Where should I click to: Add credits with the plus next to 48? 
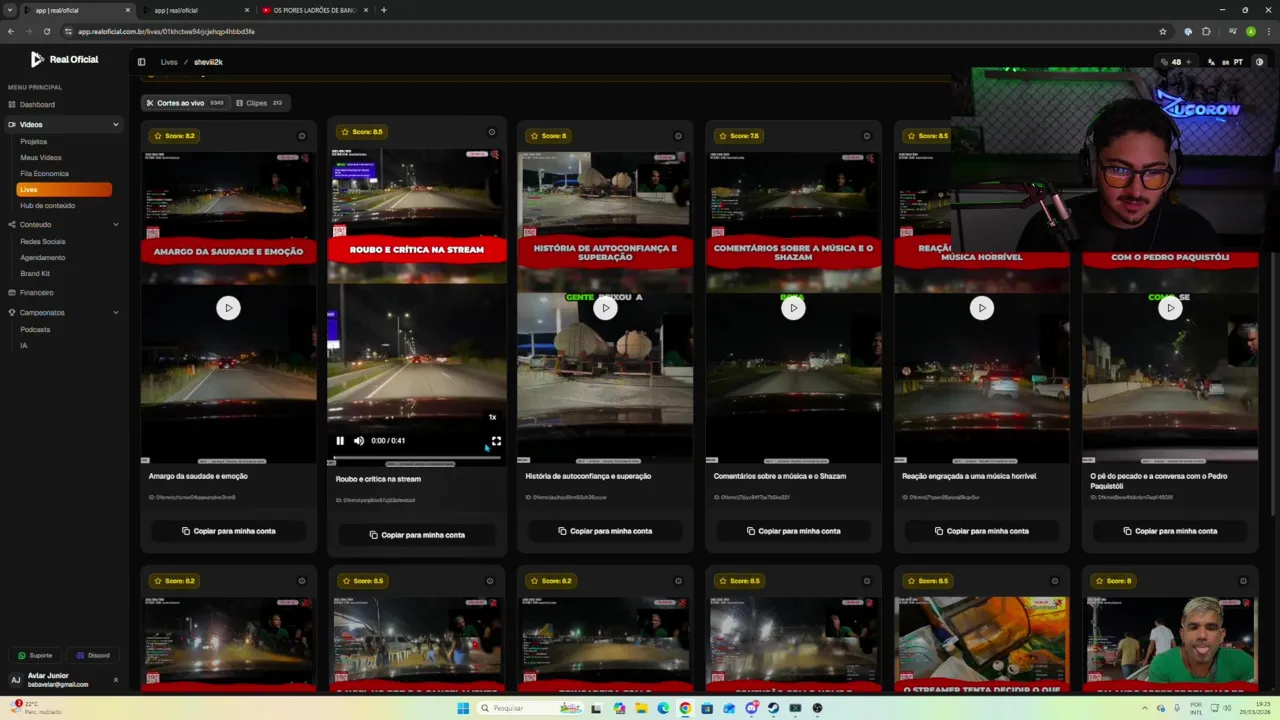pos(1189,62)
